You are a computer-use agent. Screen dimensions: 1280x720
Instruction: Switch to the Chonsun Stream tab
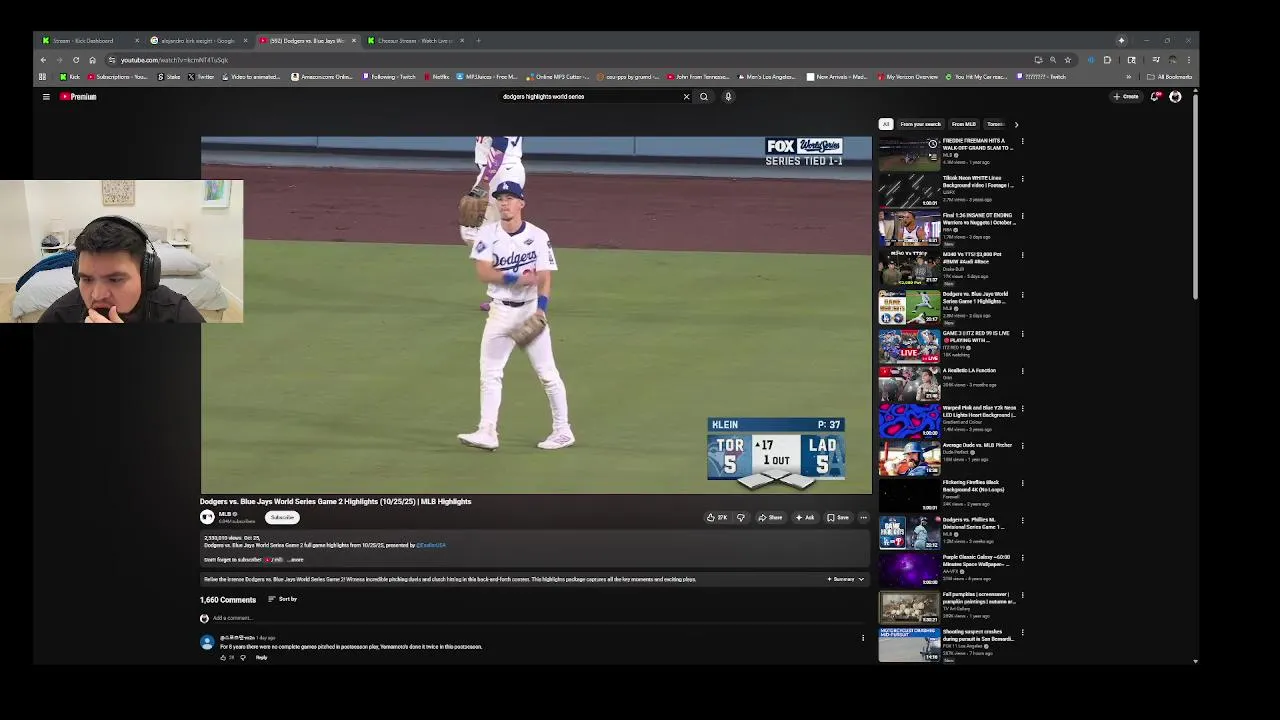coord(415,41)
